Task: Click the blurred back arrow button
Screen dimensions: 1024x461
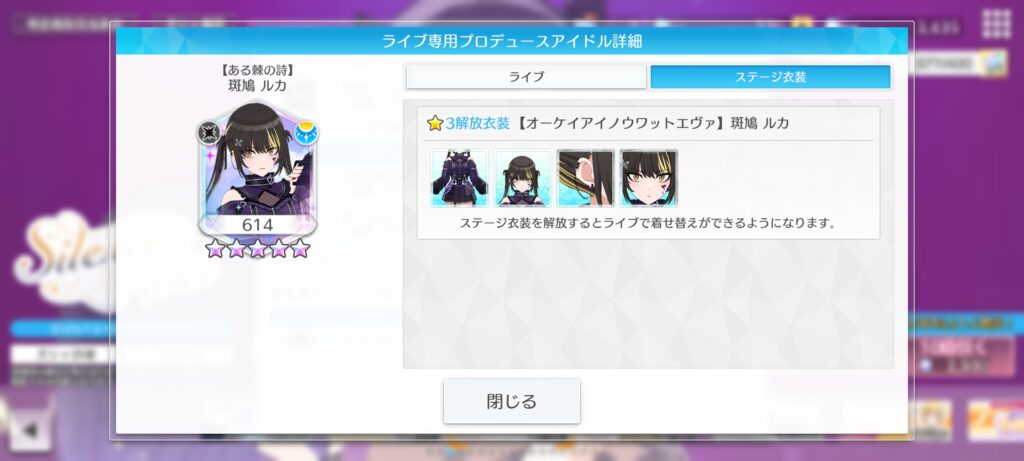Action: [30, 430]
